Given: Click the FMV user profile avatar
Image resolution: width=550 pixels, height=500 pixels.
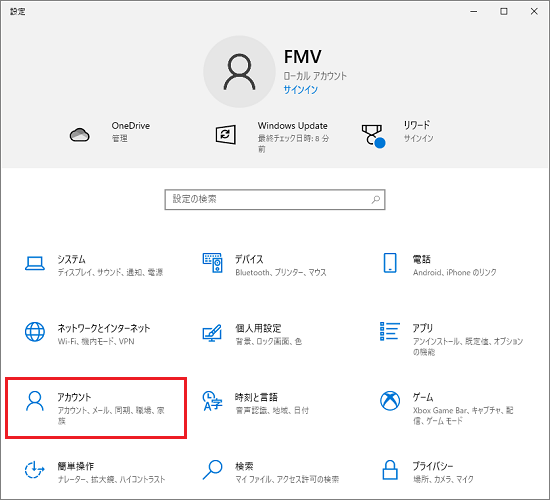Looking at the screenshot, I should tap(240, 72).
